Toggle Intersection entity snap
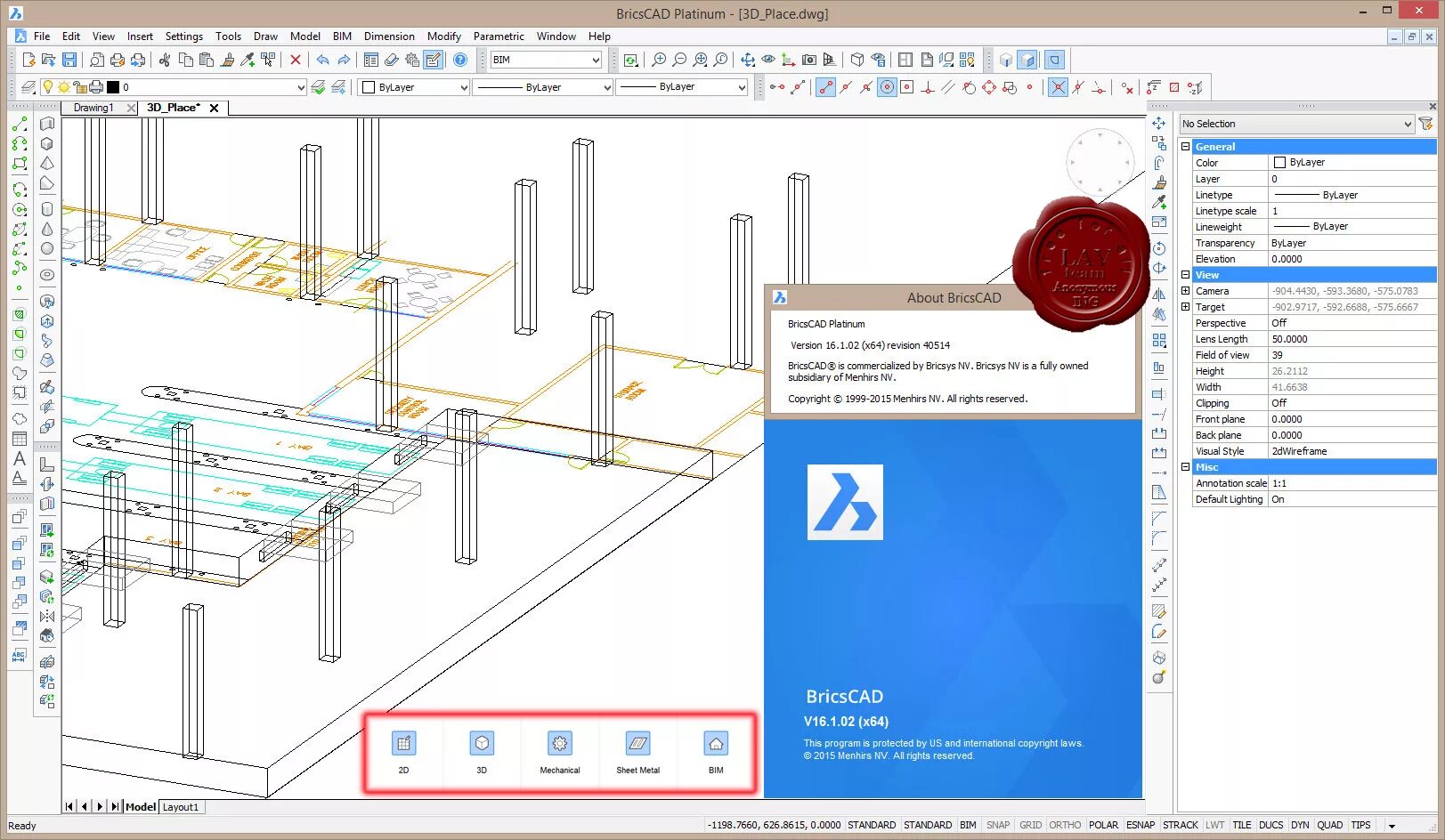This screenshot has width=1445, height=840. tap(1058, 87)
